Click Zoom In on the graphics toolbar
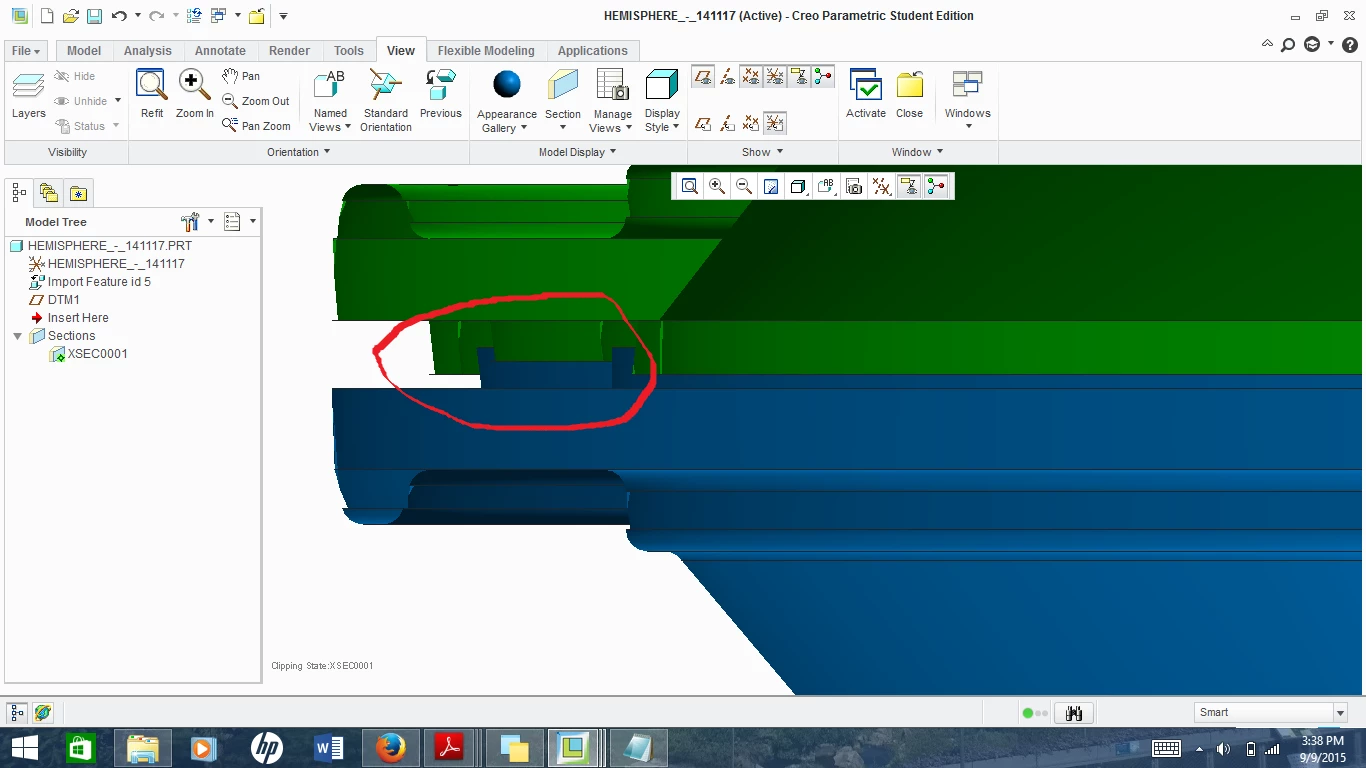 pyautogui.click(x=717, y=186)
